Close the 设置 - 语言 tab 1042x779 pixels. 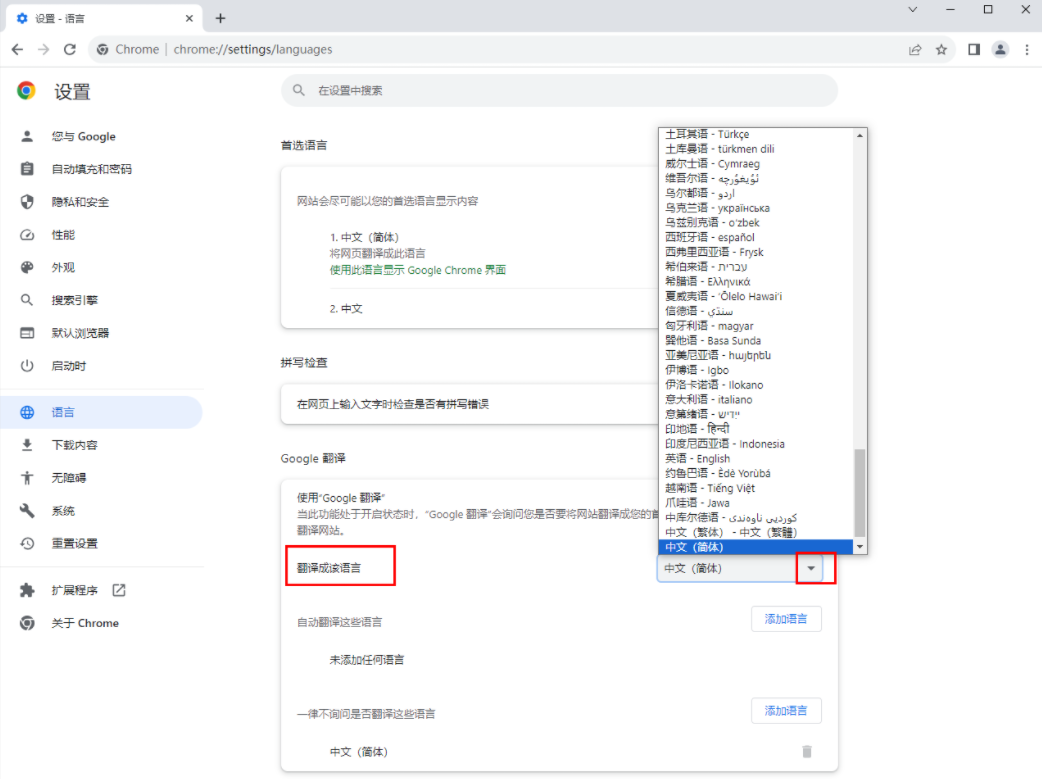(189, 19)
